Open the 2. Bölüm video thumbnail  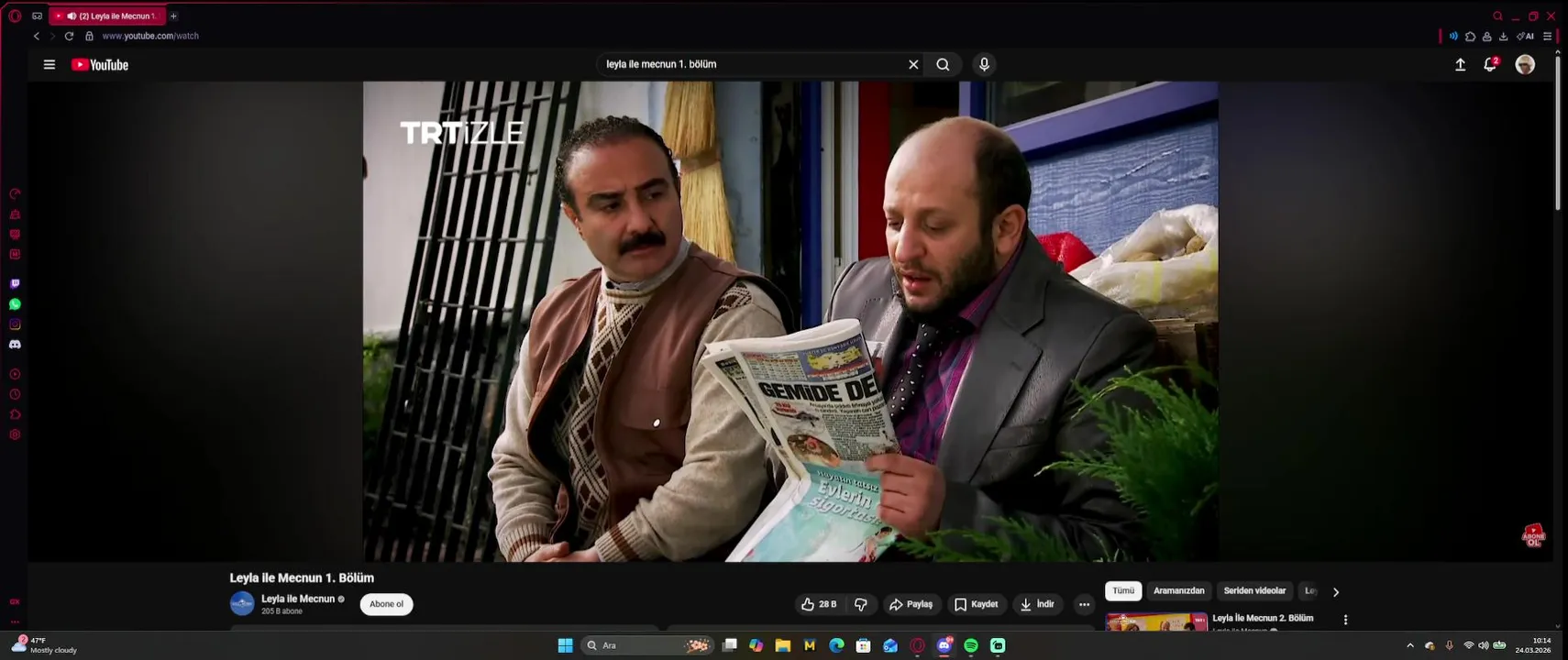coord(1157,621)
